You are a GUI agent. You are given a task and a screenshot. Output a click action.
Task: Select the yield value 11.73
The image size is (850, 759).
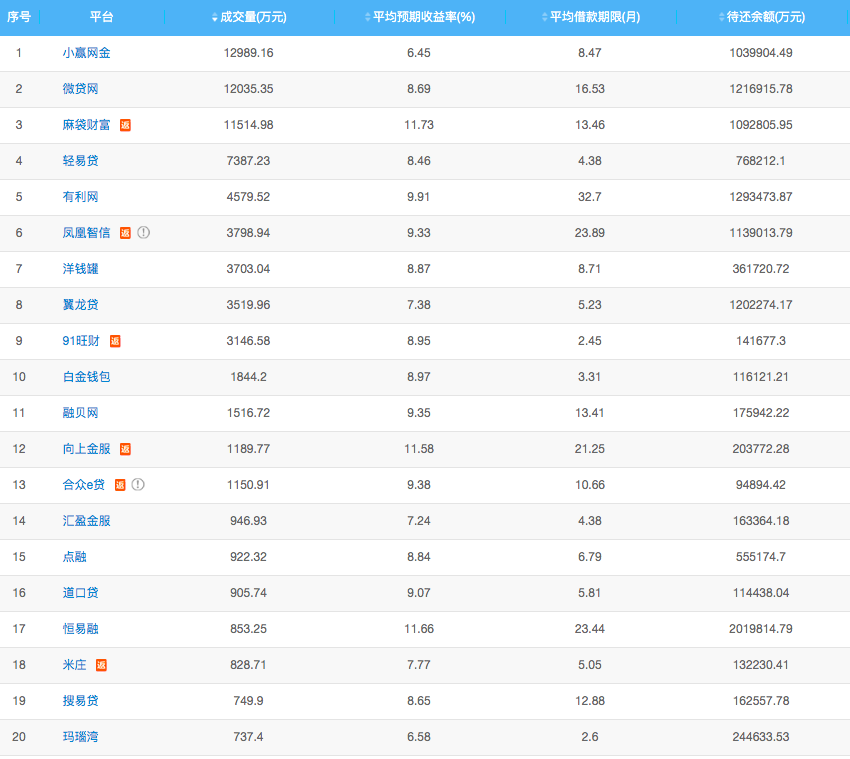419,125
